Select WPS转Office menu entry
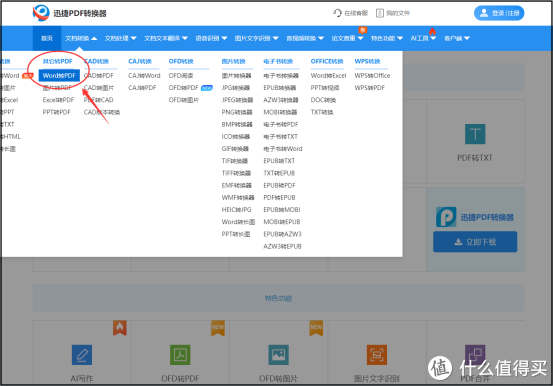 pyautogui.click(x=372, y=76)
